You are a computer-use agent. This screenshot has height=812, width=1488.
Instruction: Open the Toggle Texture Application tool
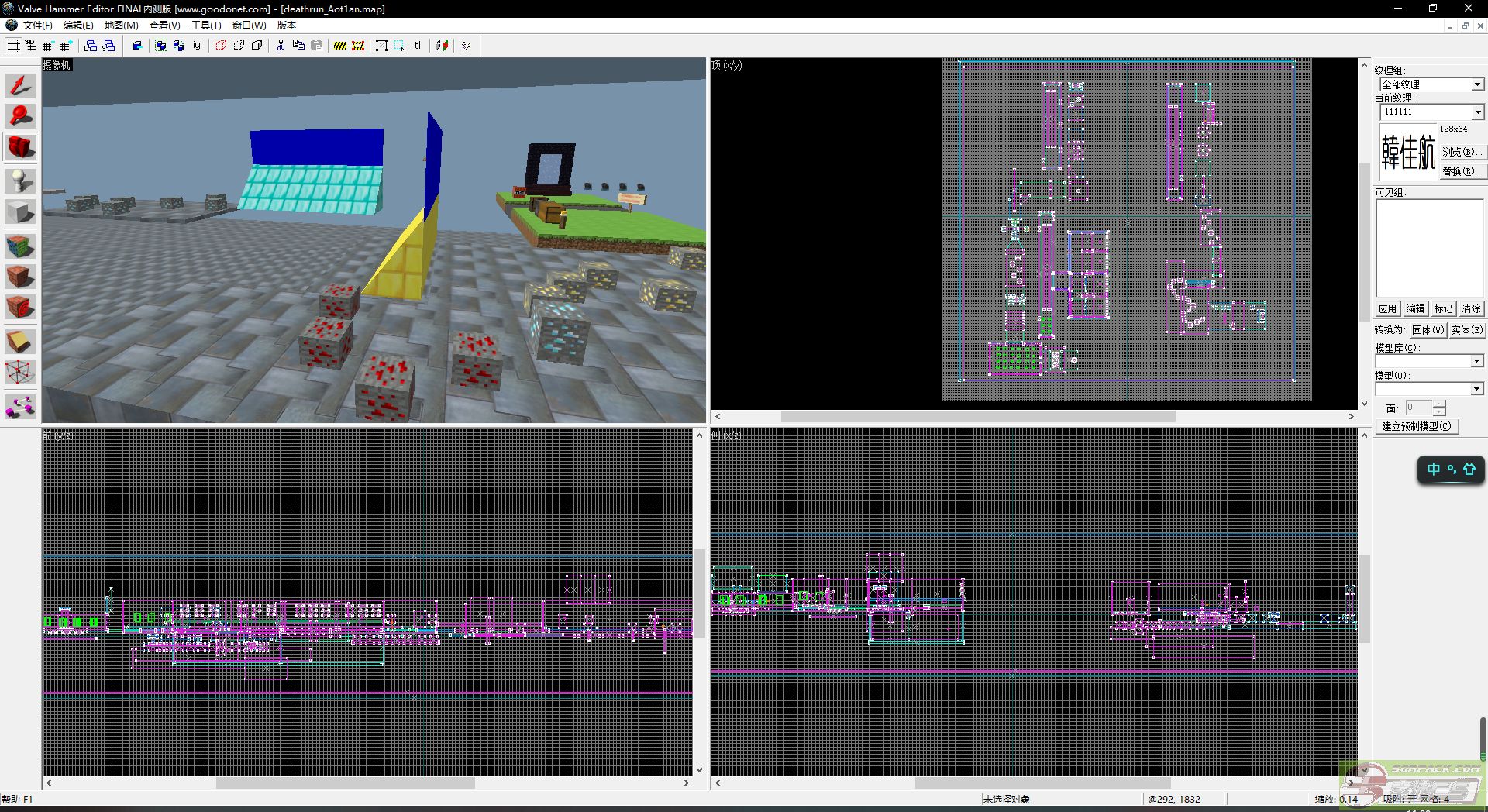pos(20,246)
